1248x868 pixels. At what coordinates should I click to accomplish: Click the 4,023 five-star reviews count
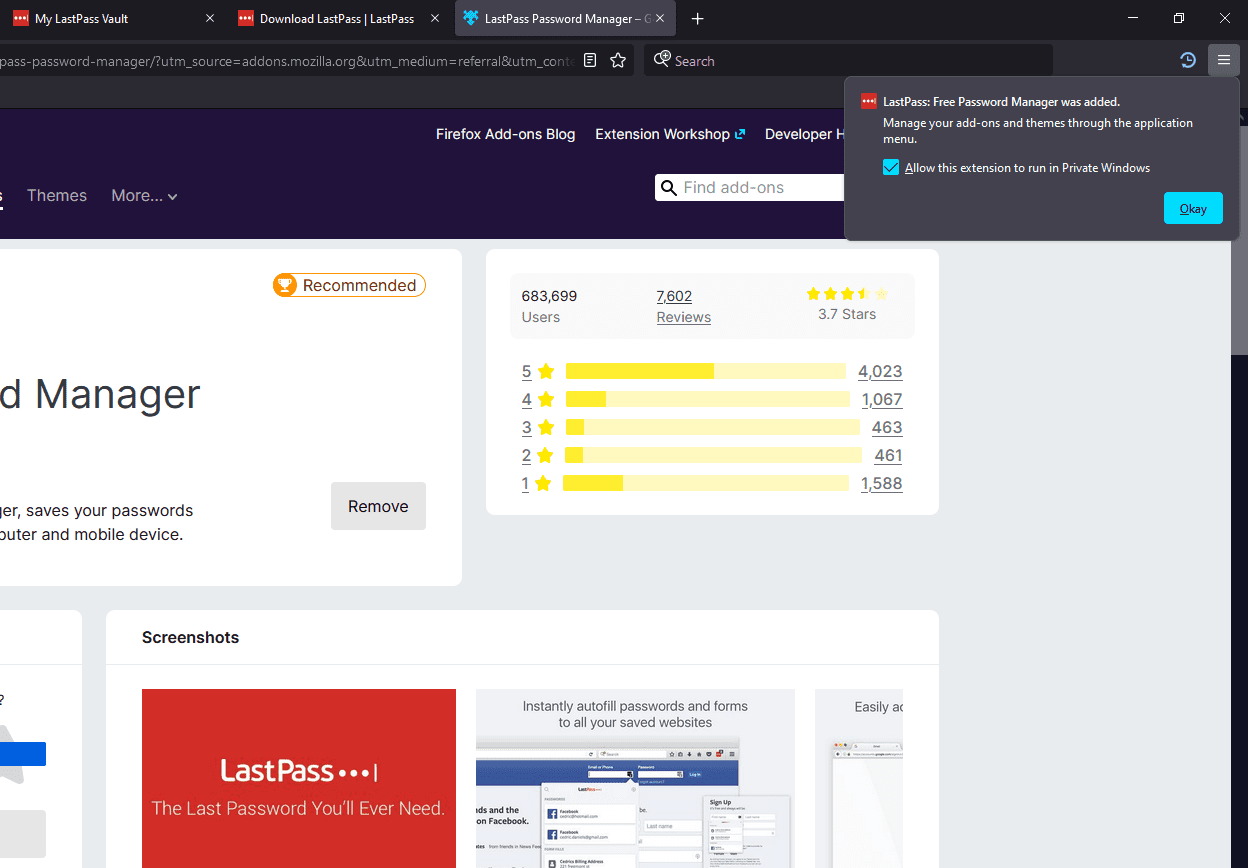tap(880, 371)
